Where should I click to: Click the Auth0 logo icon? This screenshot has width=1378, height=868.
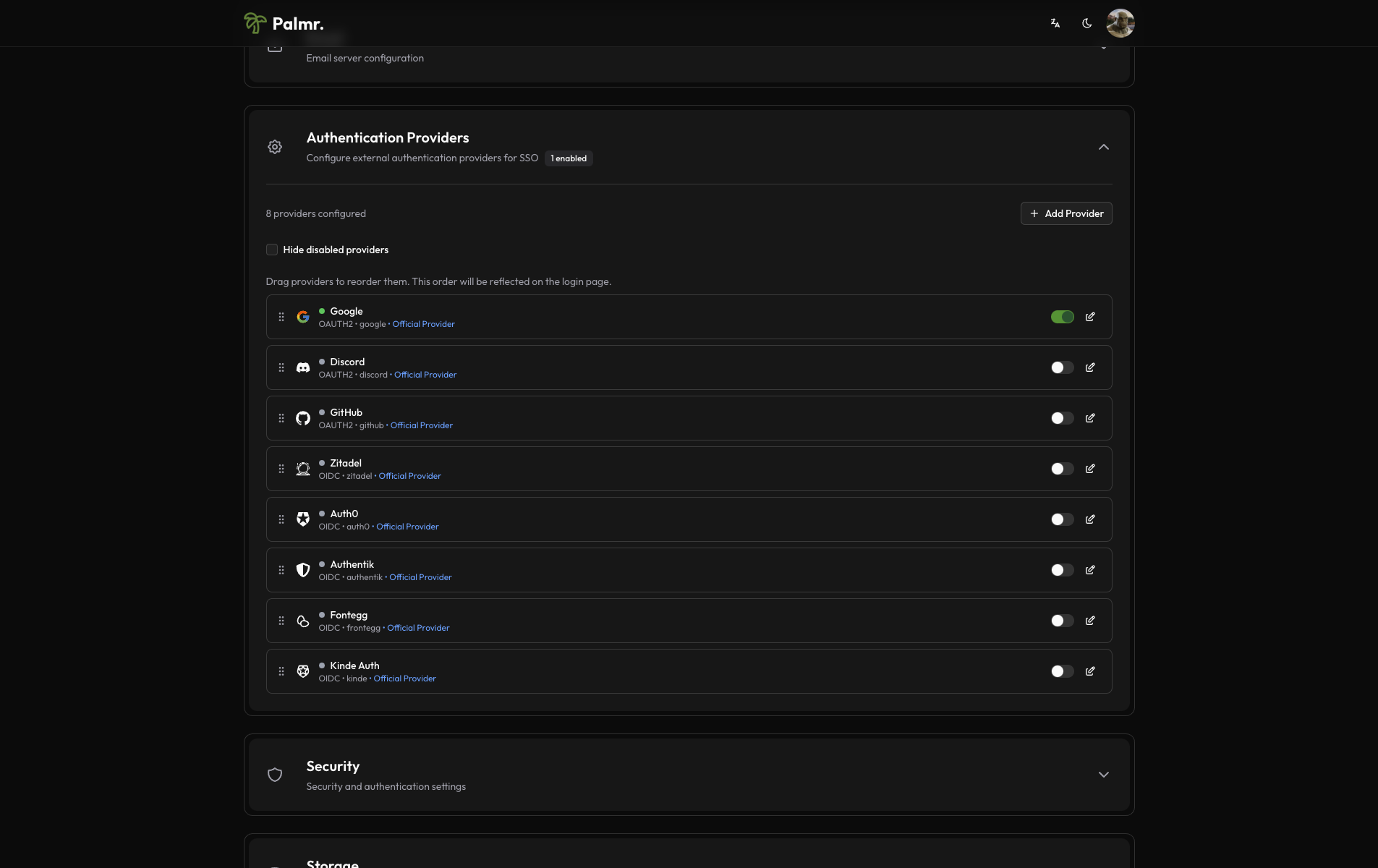(x=303, y=519)
